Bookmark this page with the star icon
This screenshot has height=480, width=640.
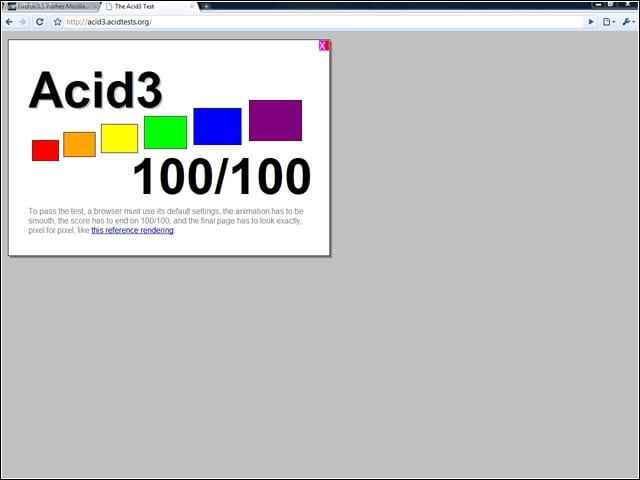58,22
